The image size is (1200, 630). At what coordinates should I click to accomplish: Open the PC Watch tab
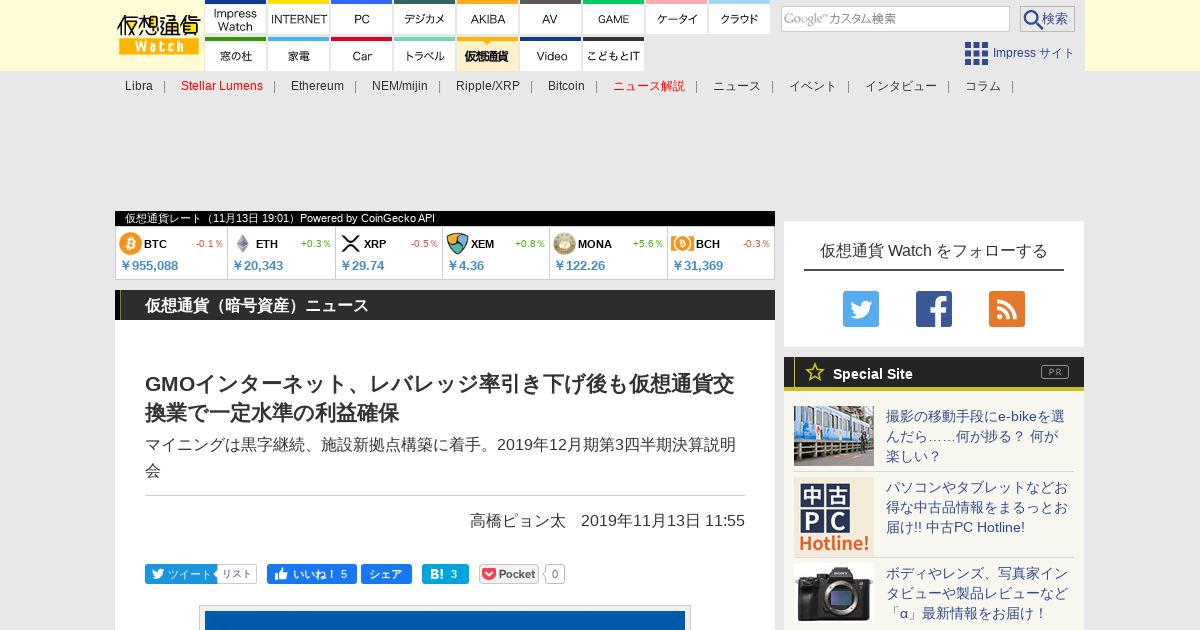[362, 18]
